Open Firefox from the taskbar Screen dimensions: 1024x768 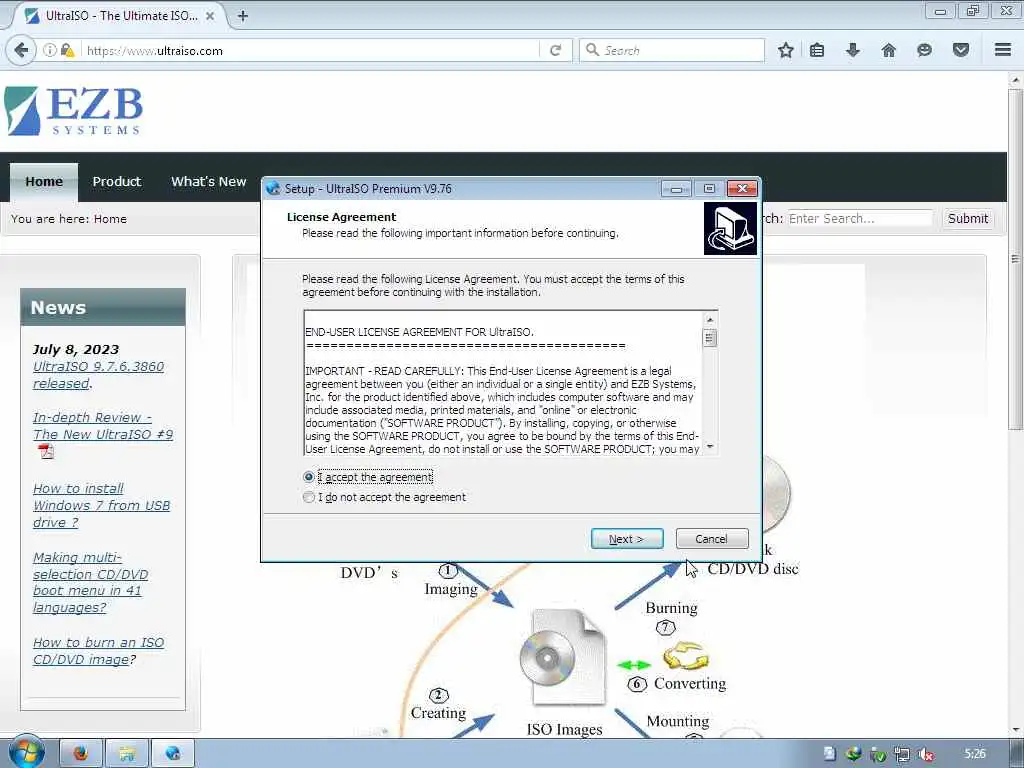80,753
